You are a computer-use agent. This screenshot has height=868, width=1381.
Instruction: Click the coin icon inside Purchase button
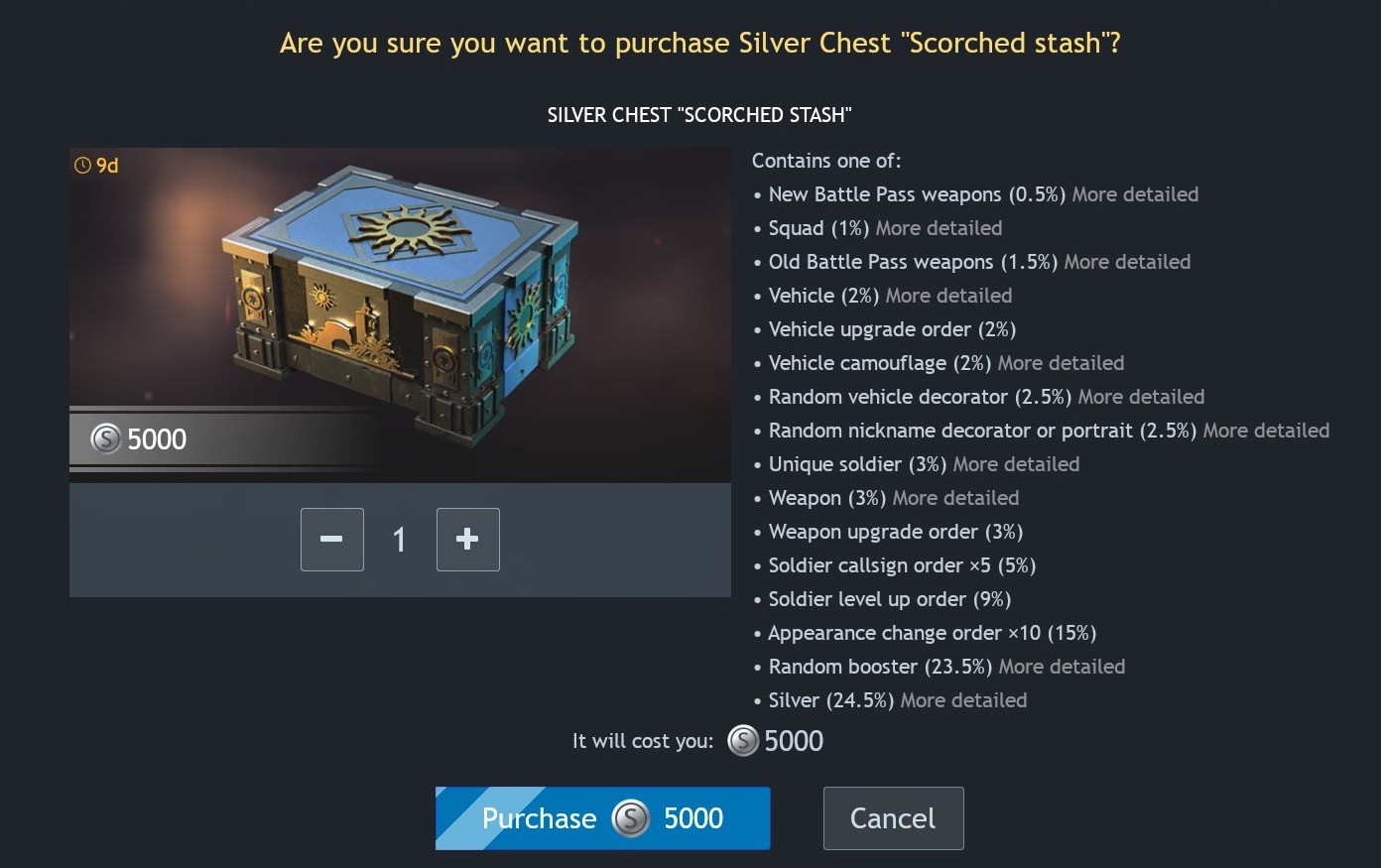pos(630,818)
